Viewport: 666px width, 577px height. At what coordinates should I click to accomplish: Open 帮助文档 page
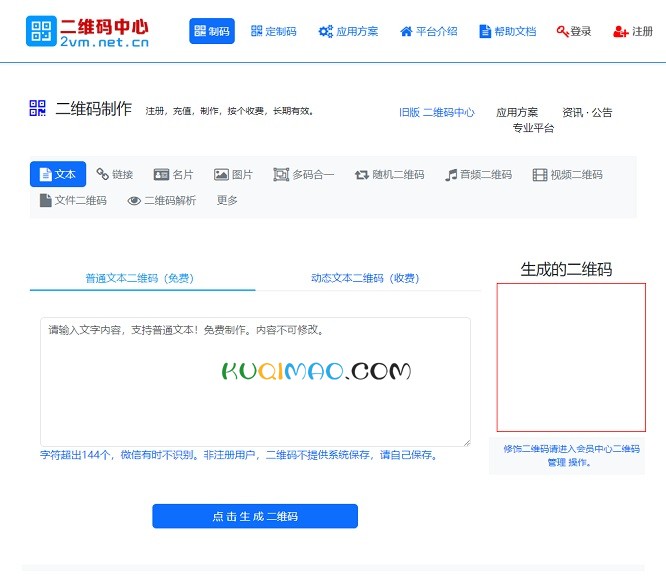click(508, 31)
